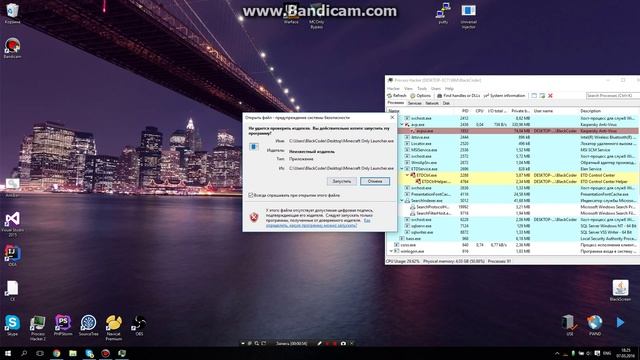
Task: Open Options from the Process Hacker toolbar
Action: [x=420, y=96]
